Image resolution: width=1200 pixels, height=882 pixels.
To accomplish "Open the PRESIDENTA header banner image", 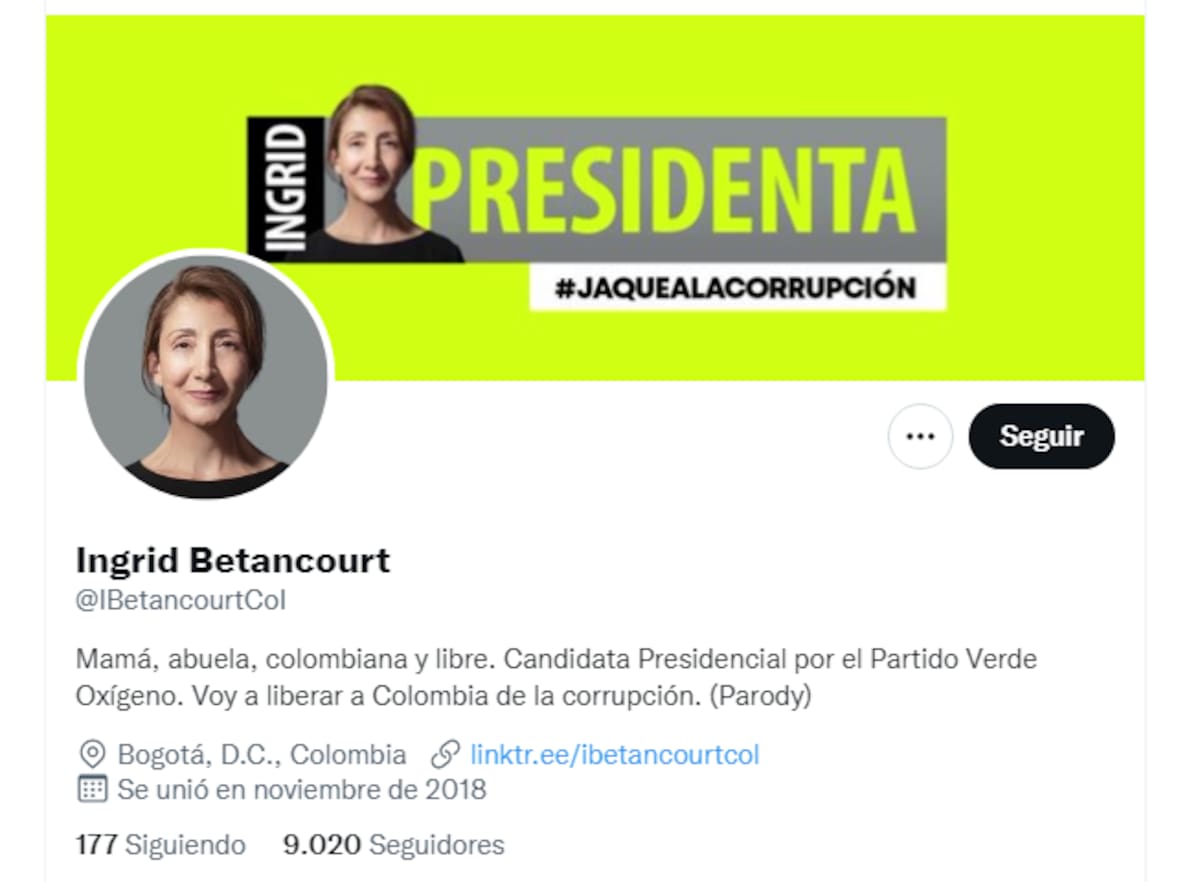I will [595, 198].
